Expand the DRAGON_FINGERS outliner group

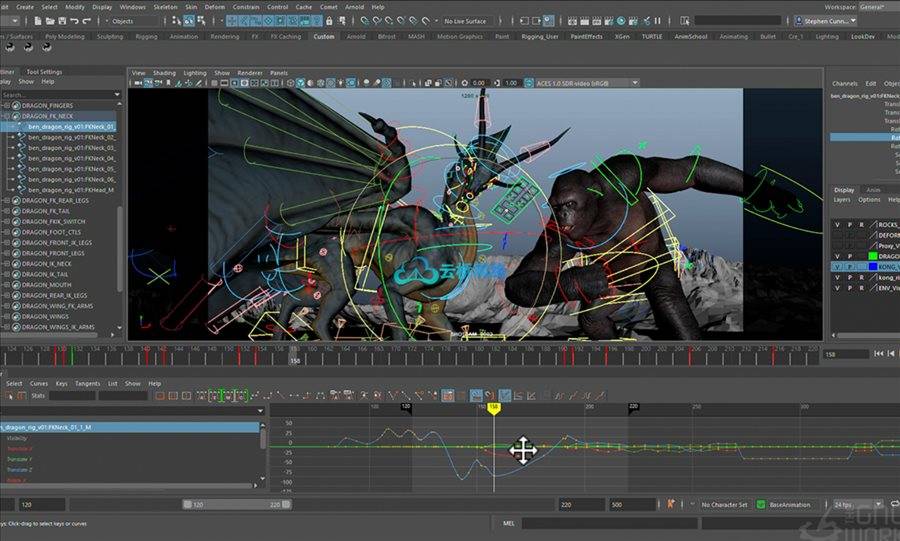pos(7,106)
